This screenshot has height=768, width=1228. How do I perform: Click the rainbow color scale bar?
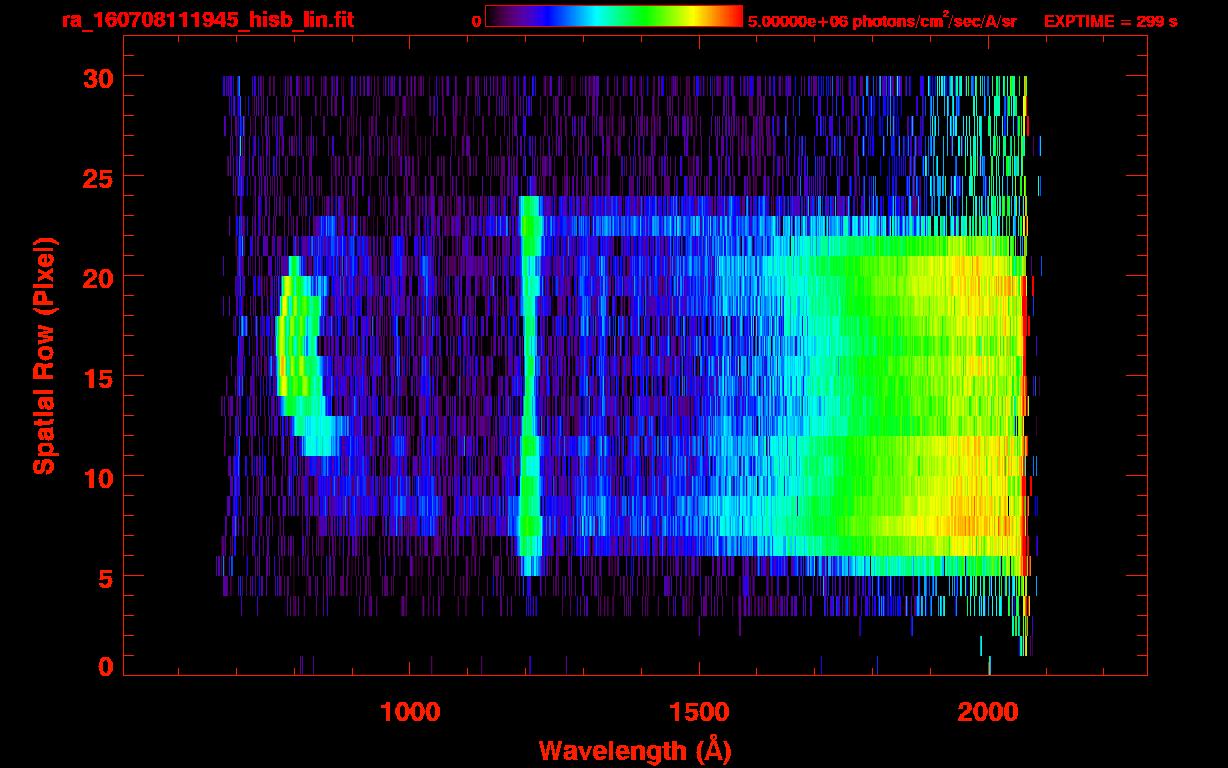coord(613,17)
